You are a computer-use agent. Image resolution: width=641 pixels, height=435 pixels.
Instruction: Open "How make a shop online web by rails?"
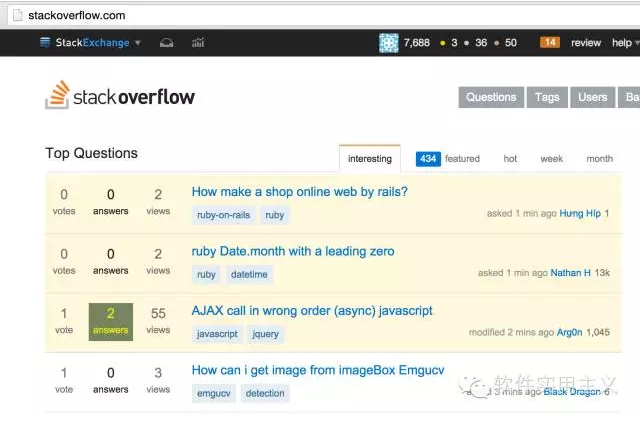[299, 192]
